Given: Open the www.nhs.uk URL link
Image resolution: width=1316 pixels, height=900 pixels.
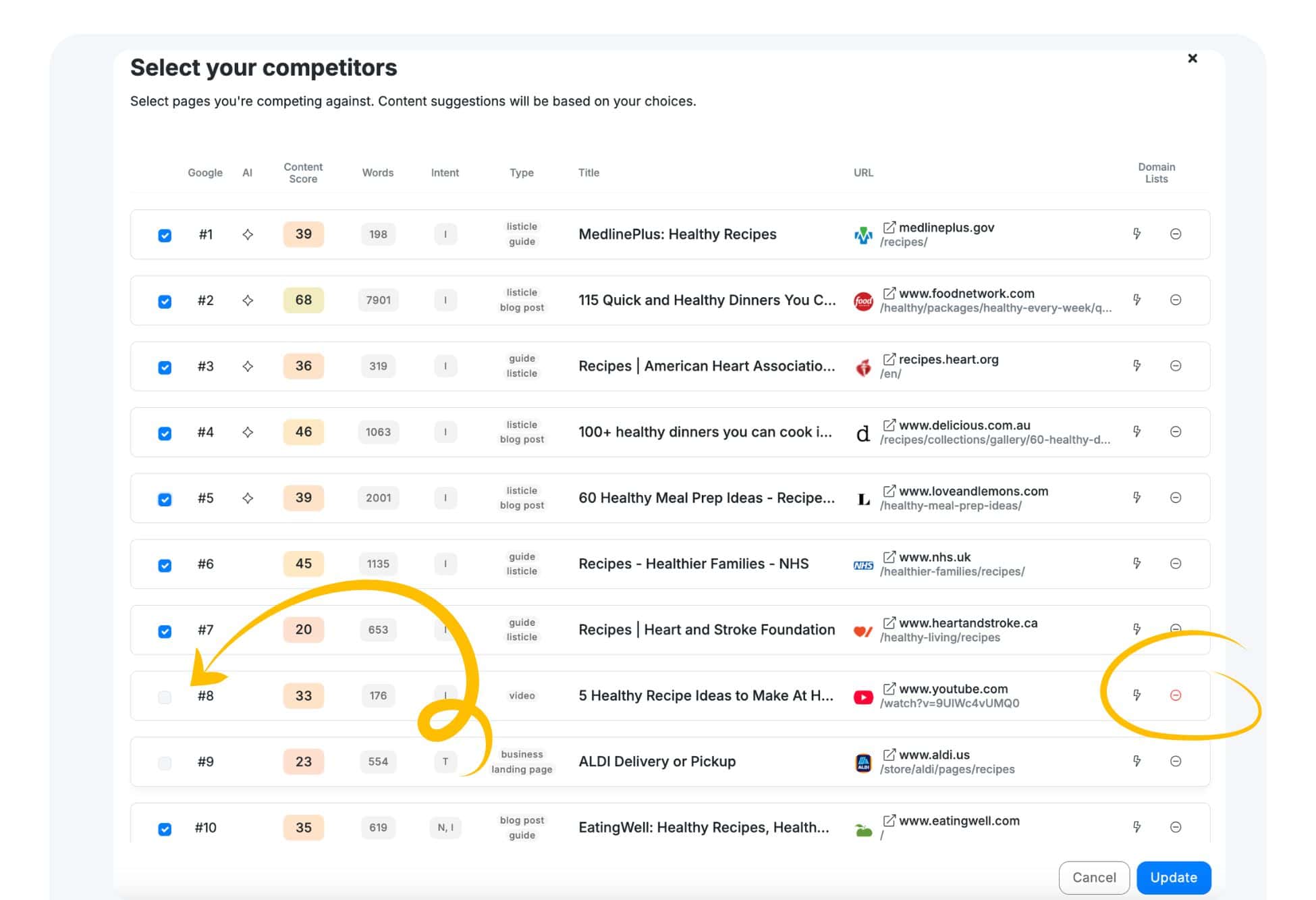Looking at the screenshot, I should point(935,557).
